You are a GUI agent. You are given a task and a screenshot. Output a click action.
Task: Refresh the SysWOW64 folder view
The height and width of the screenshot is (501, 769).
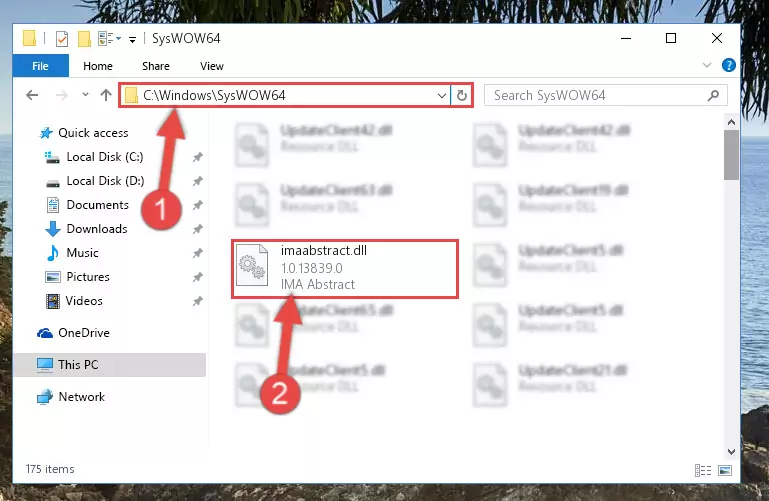[461, 95]
